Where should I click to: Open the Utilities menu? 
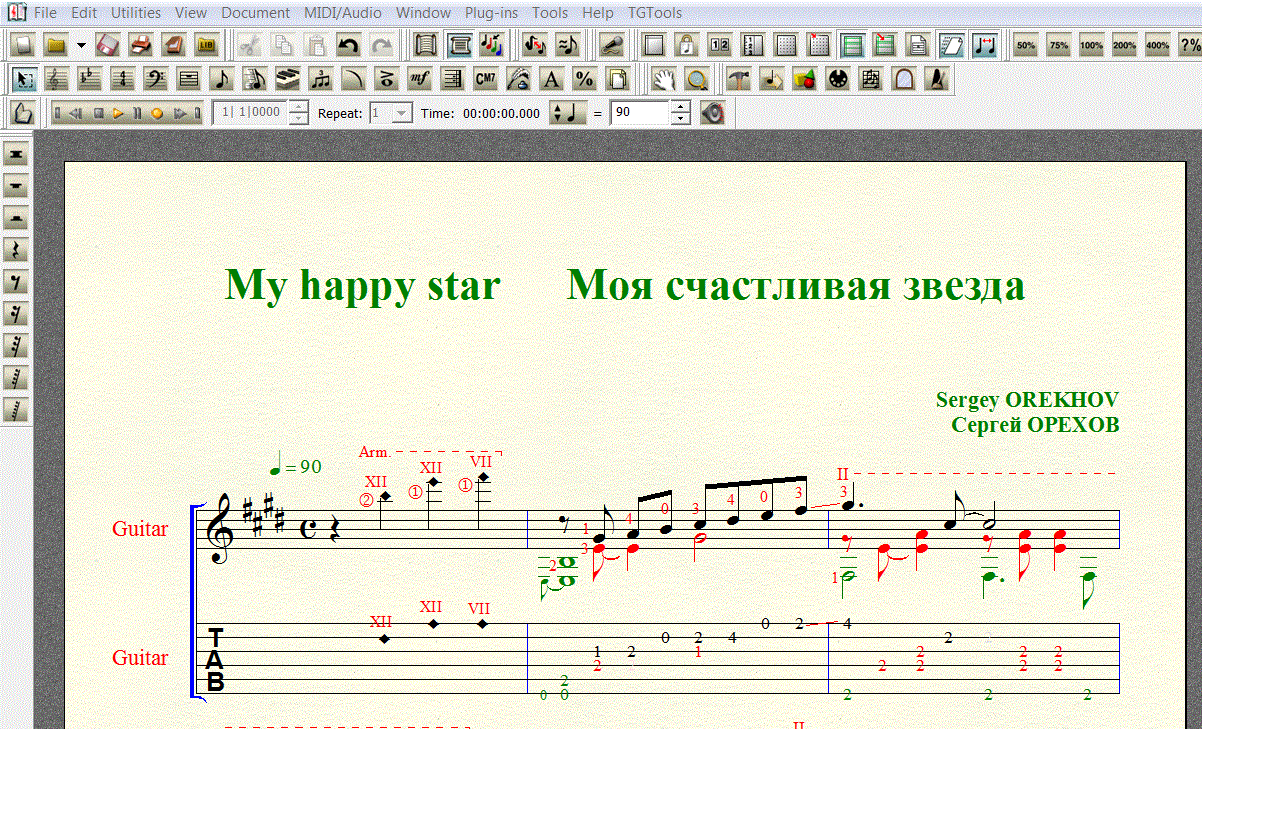pos(136,13)
